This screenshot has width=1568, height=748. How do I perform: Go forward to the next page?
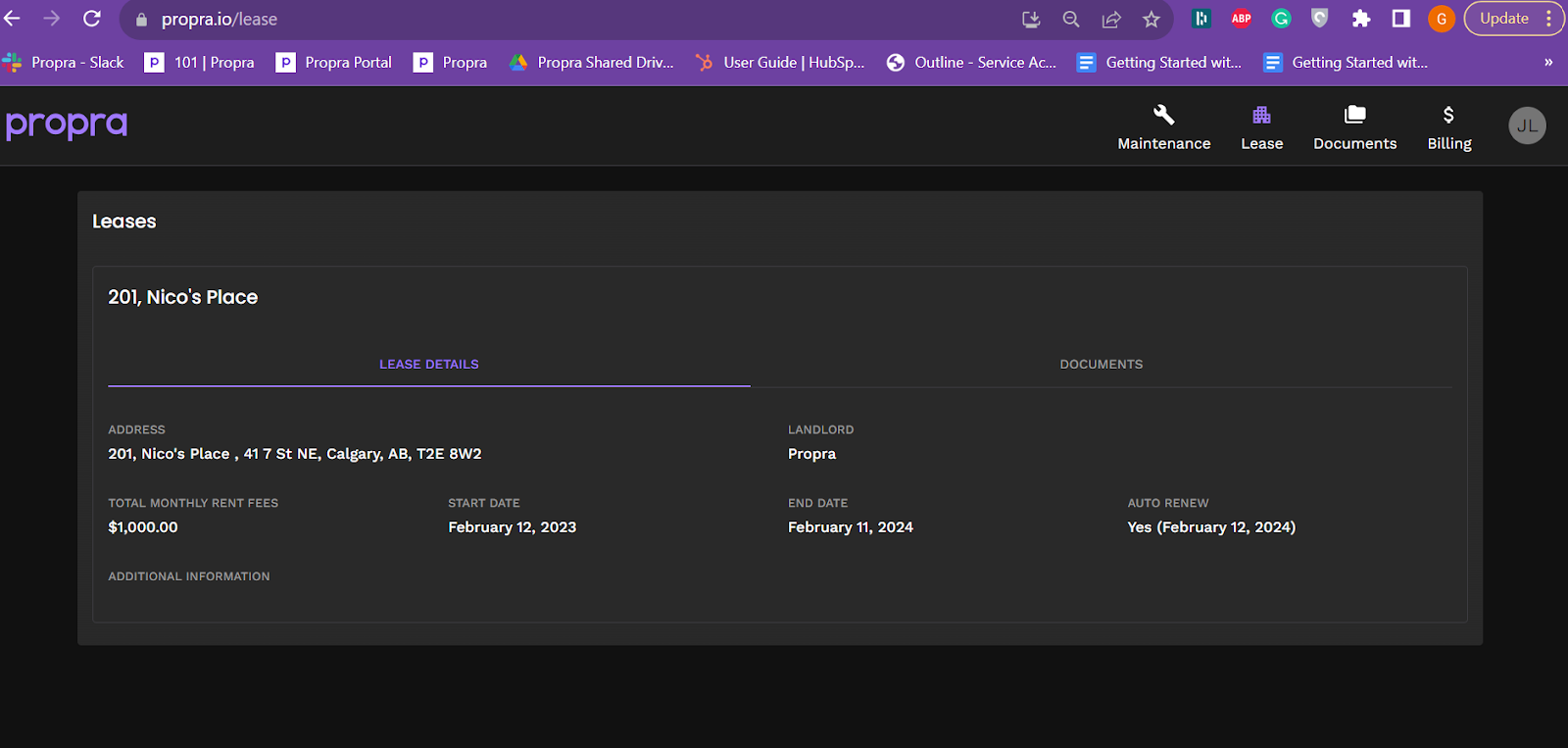pos(52,19)
